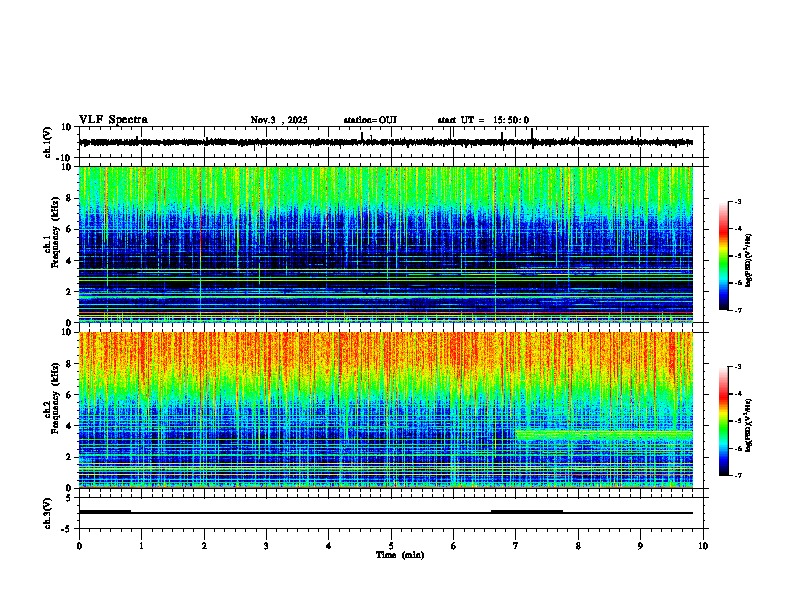Click the time axis tick label "10" under ch.3

click(703, 546)
